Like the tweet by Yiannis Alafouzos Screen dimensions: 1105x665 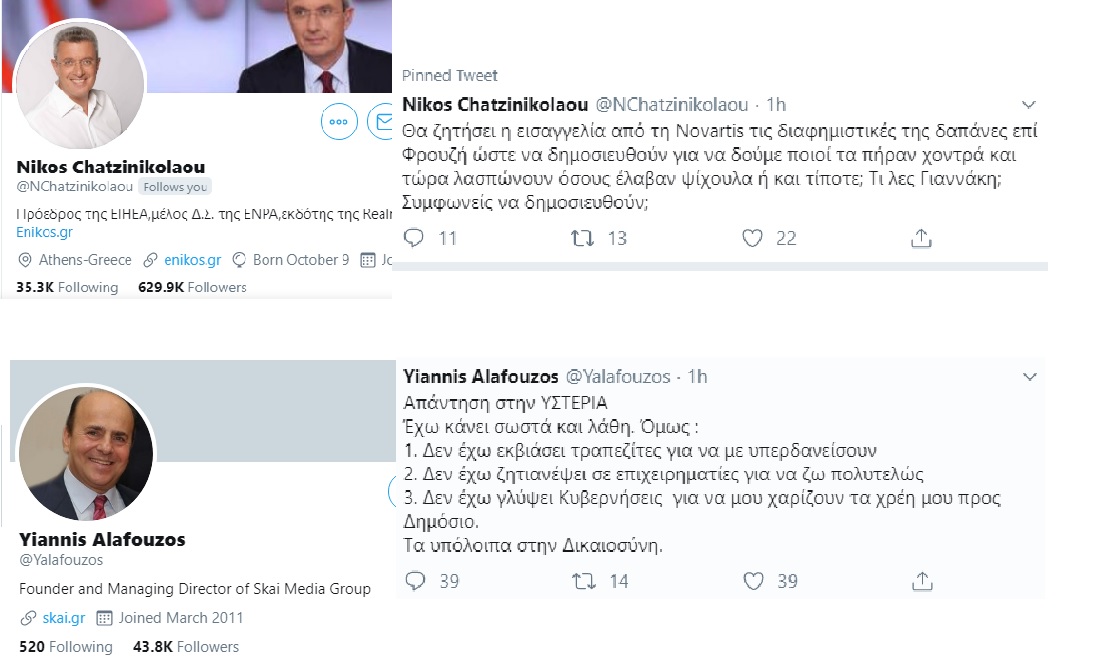753,581
